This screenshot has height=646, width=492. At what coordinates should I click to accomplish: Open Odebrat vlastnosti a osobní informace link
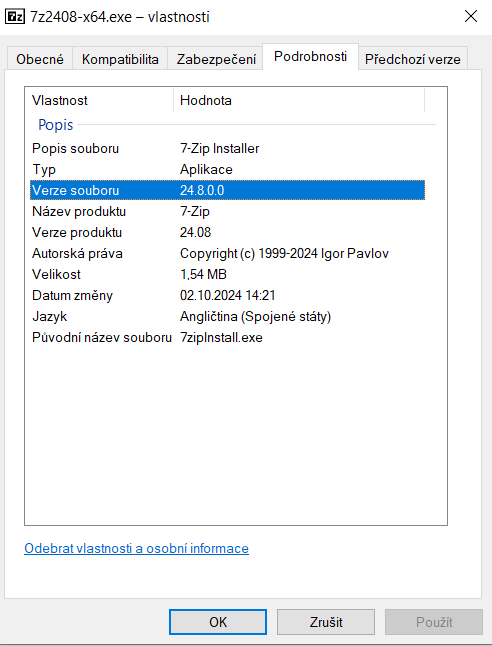(x=136, y=548)
